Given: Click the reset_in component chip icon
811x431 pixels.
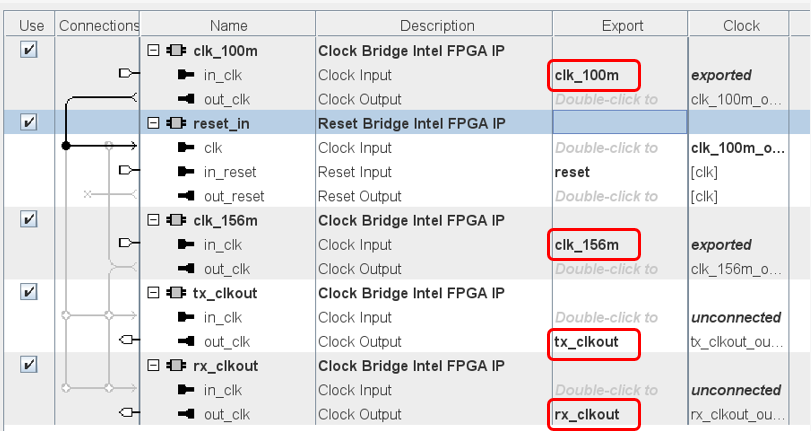Looking at the screenshot, I should click(x=174, y=123).
